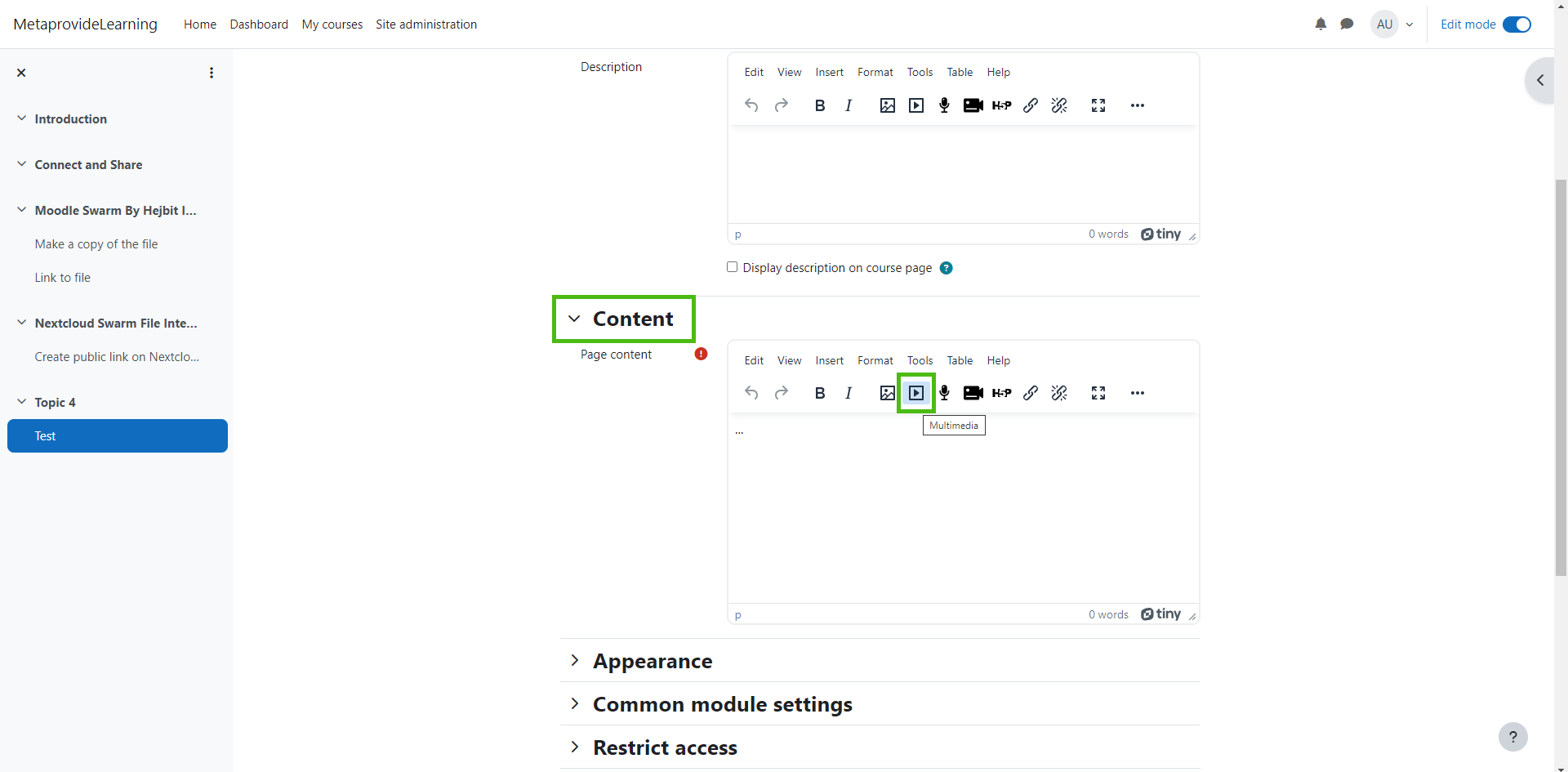Viewport: 1568px width, 772px height.
Task: Insert image in the Page content editor
Action: pos(887,393)
